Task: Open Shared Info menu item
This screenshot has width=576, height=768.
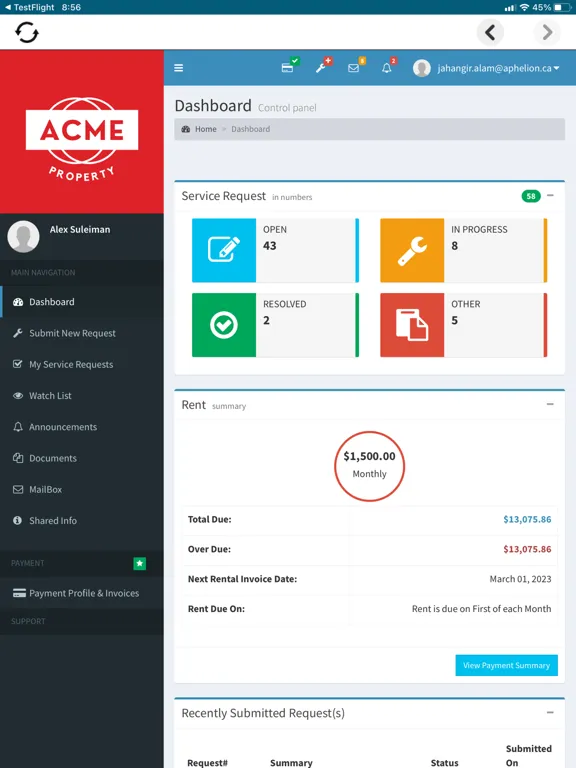Action: coord(82,521)
